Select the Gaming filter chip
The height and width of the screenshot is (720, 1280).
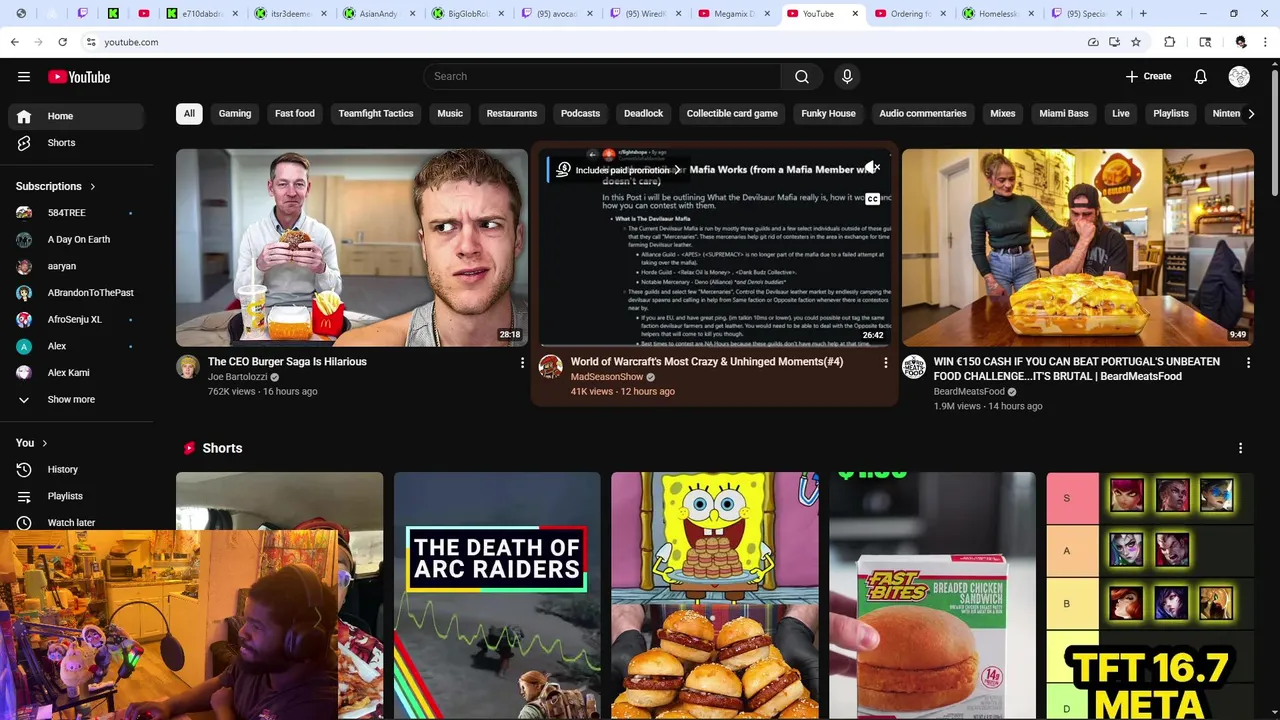coord(235,114)
